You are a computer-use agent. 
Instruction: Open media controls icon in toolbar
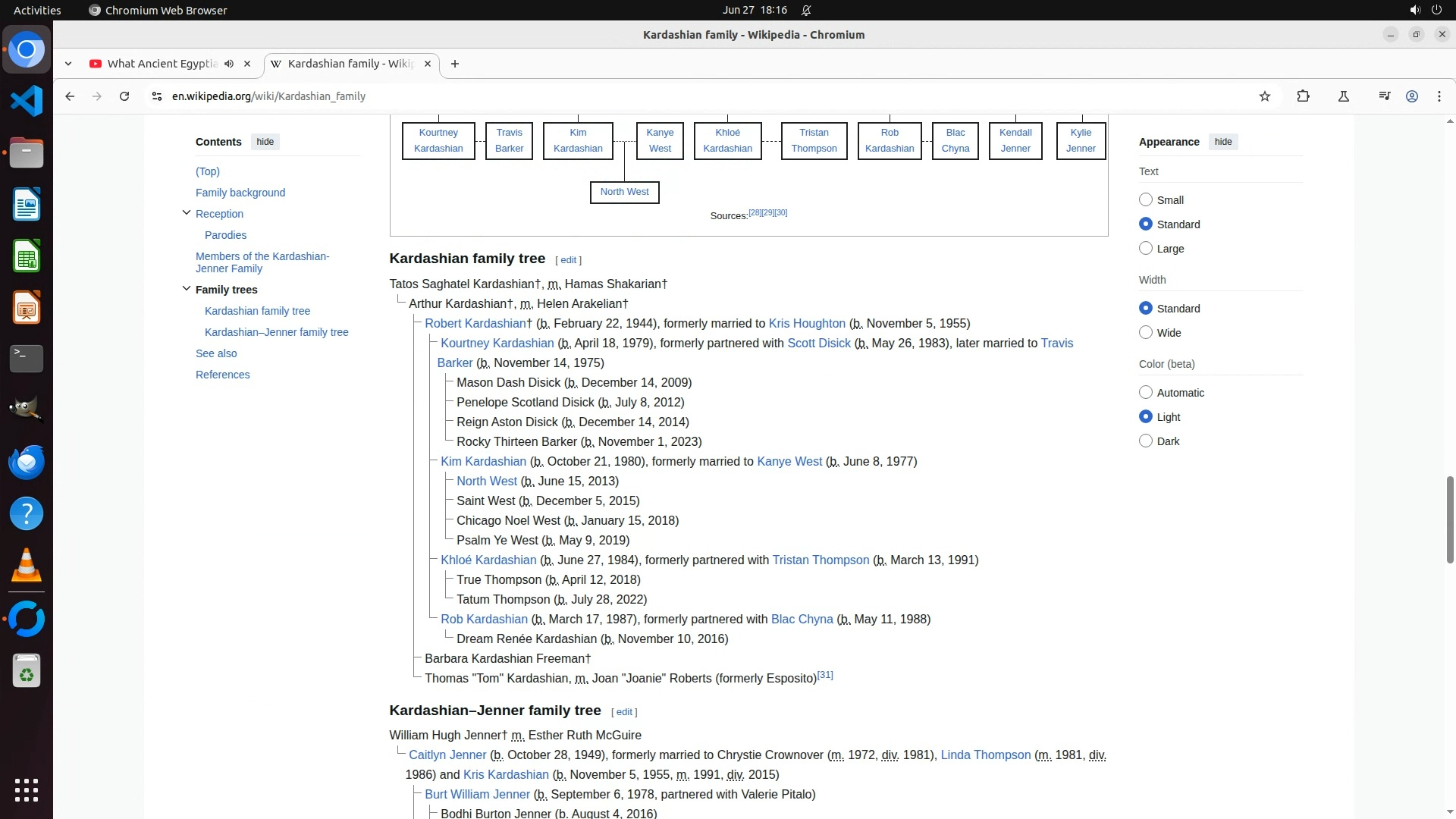pos(1384,96)
